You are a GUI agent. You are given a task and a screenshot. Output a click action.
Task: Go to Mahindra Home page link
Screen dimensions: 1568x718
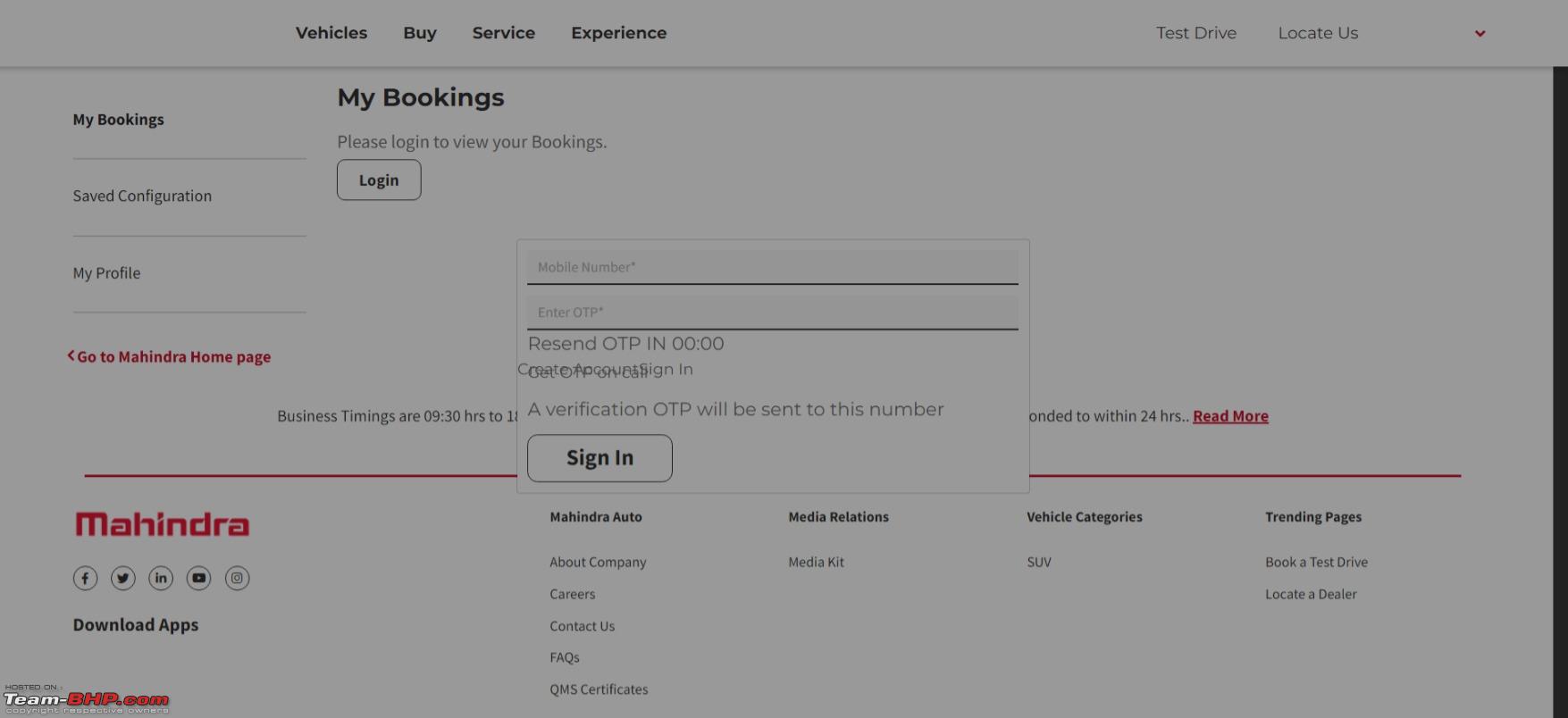point(170,356)
